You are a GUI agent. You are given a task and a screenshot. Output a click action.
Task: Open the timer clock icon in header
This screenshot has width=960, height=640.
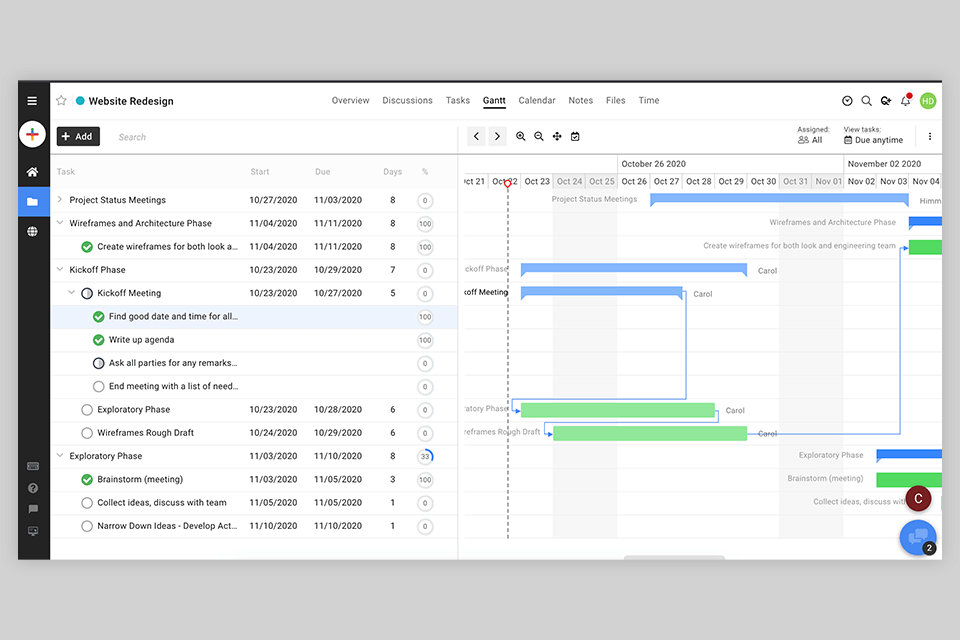click(847, 101)
